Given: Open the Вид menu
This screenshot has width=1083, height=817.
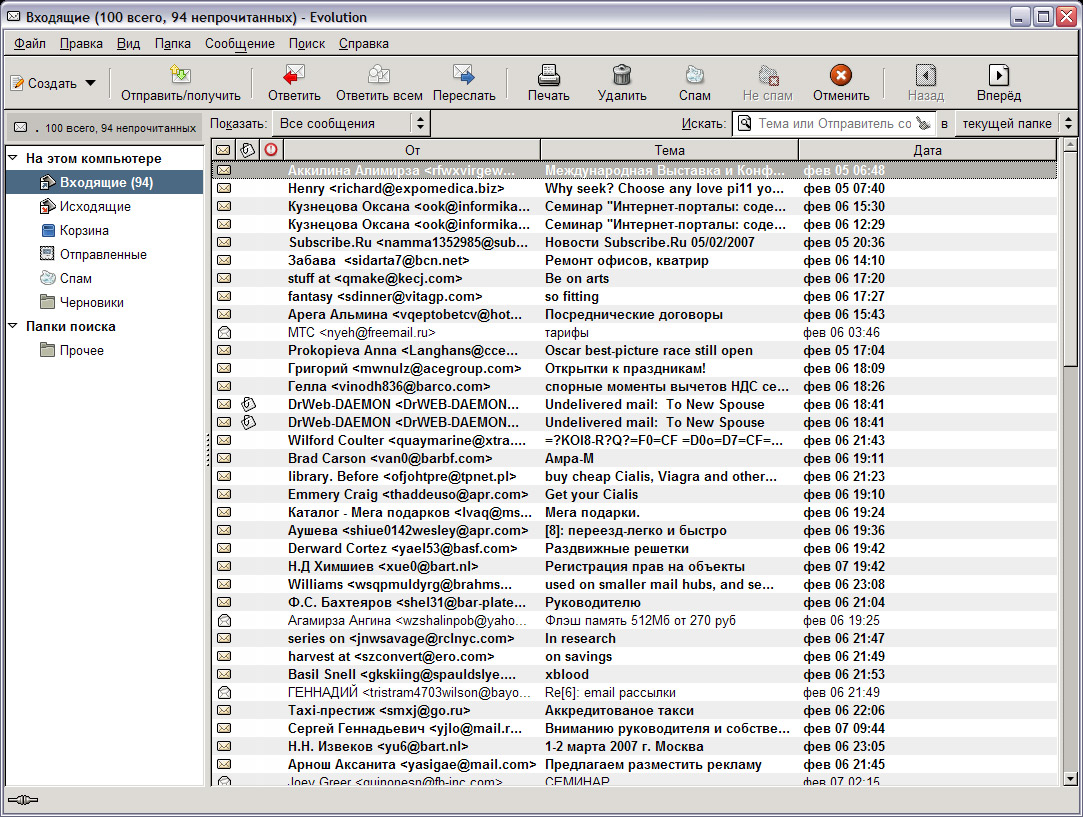Looking at the screenshot, I should tap(128, 44).
